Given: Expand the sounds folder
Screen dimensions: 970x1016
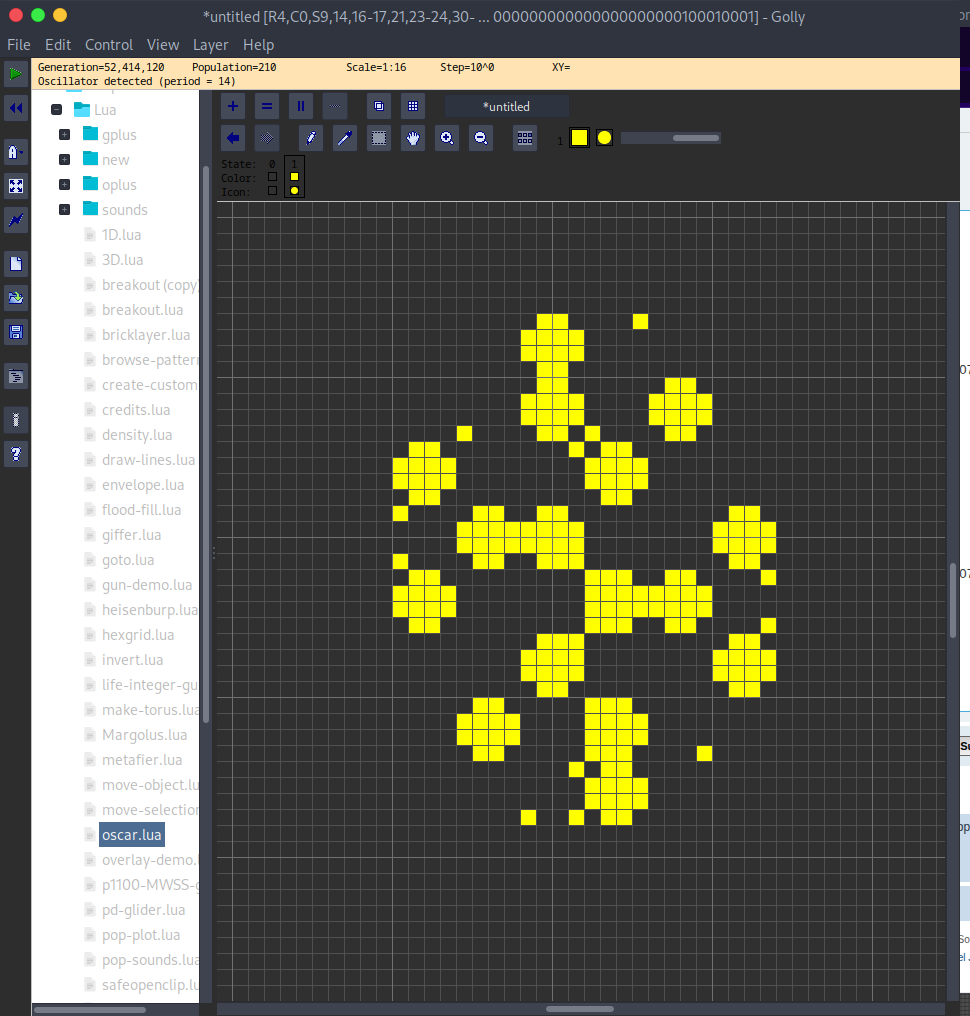Looking at the screenshot, I should pyautogui.click(x=64, y=210).
